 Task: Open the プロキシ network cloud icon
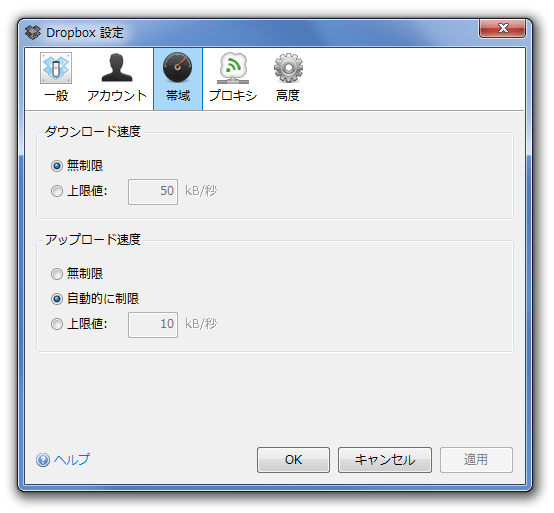point(233,68)
